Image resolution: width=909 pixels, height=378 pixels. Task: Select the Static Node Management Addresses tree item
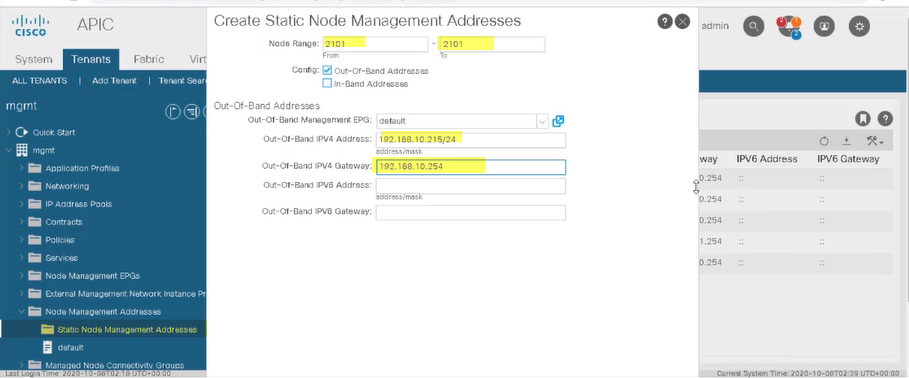[127, 329]
